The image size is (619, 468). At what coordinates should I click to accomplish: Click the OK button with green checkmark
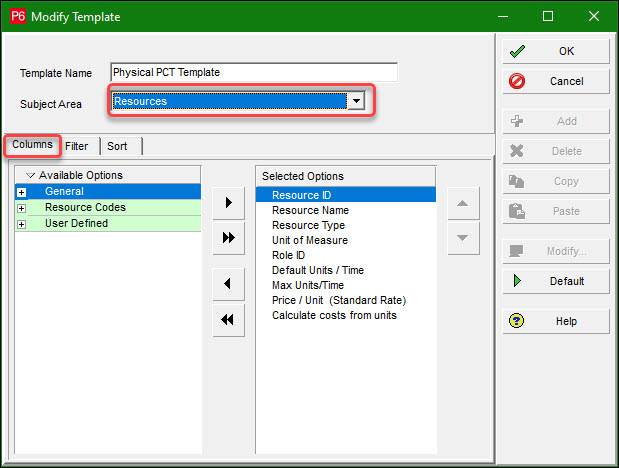(x=556, y=51)
